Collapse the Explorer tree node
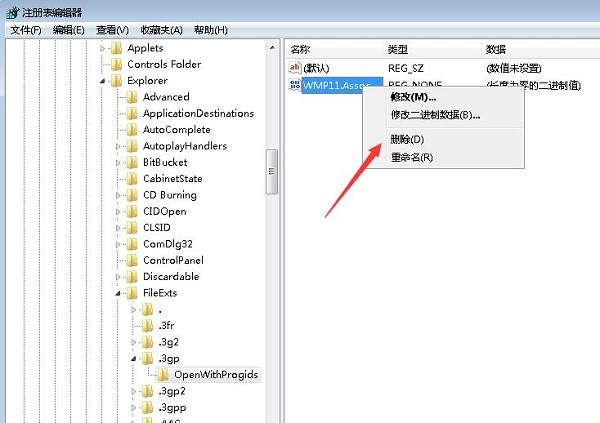Image resolution: width=600 pixels, height=423 pixels. 102,81
